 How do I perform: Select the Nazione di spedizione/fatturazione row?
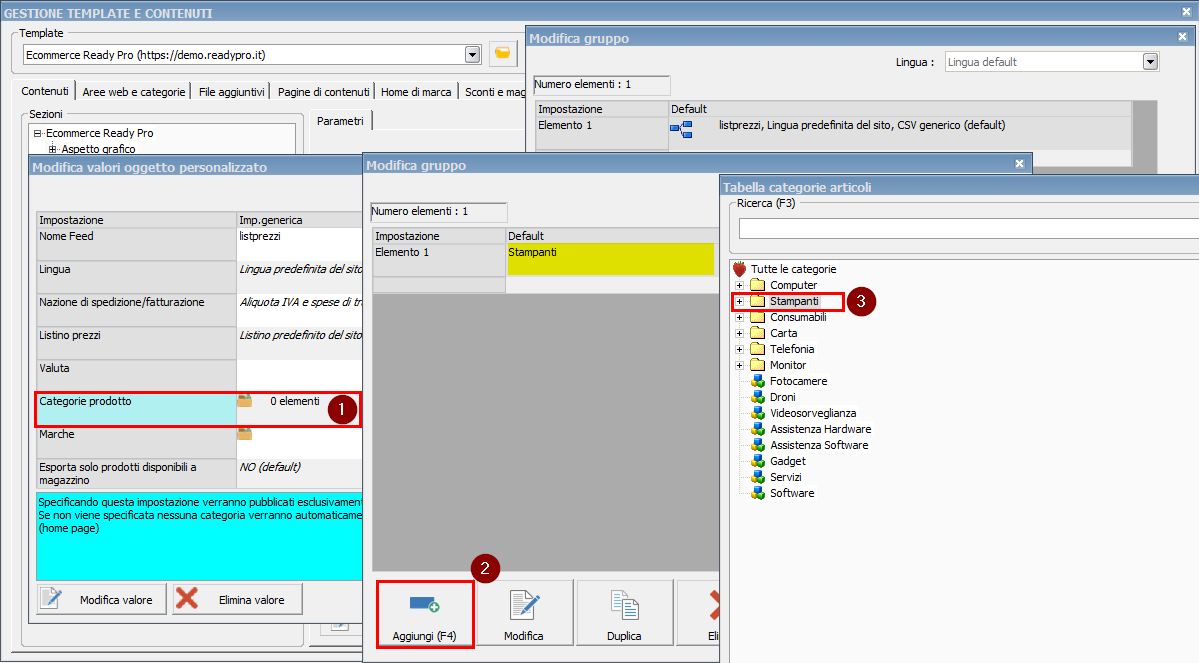coord(199,310)
